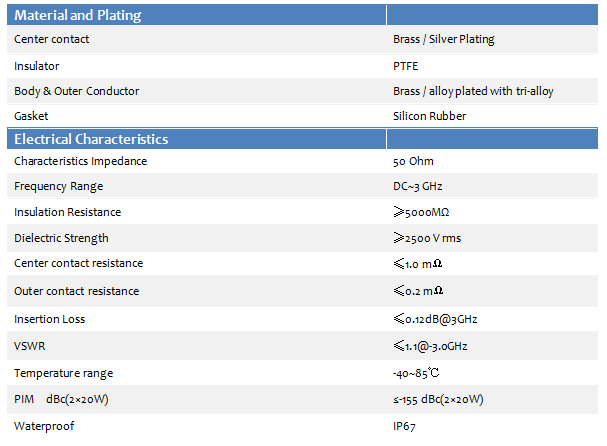Select the PTFE value cell

pos(405,66)
